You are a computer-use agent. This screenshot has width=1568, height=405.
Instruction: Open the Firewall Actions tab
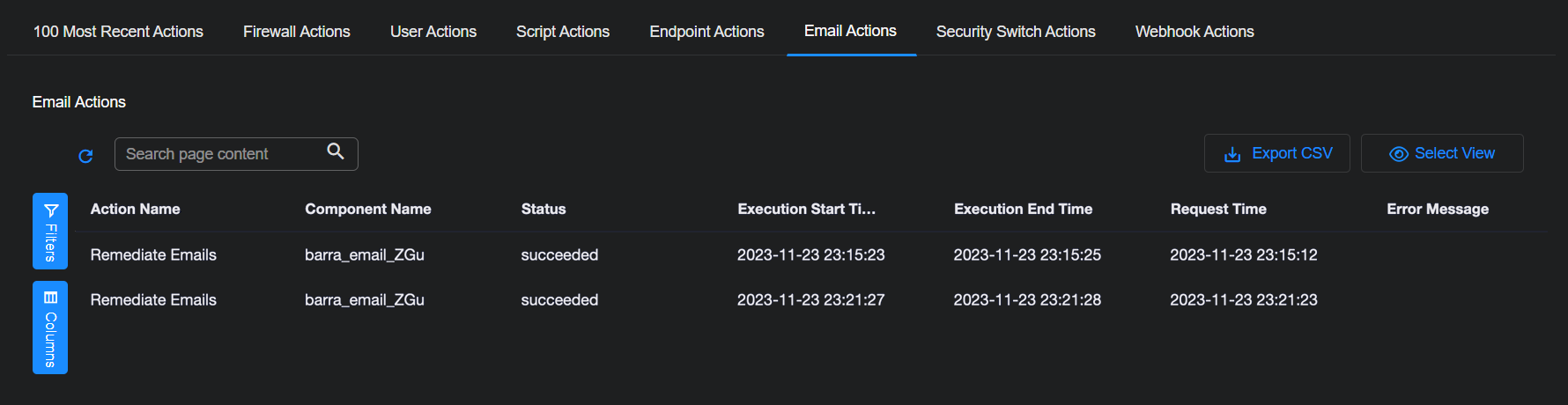[296, 32]
